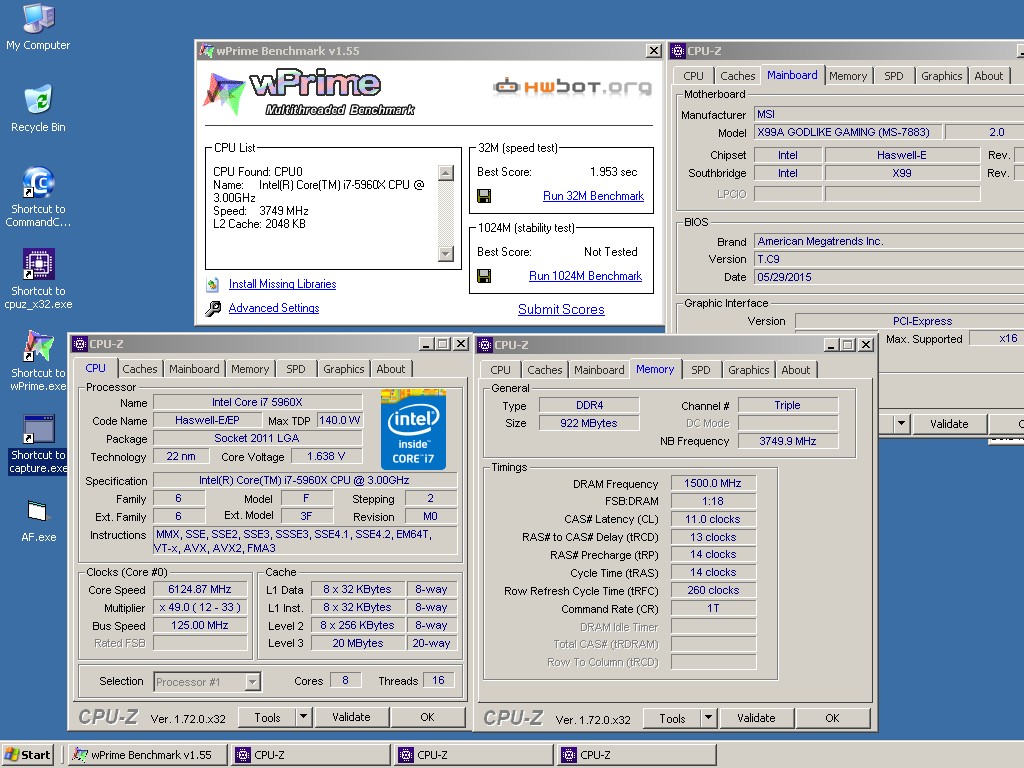Click the Intel Core i7 inside logo
The width and height of the screenshot is (1024, 768).
(413, 429)
